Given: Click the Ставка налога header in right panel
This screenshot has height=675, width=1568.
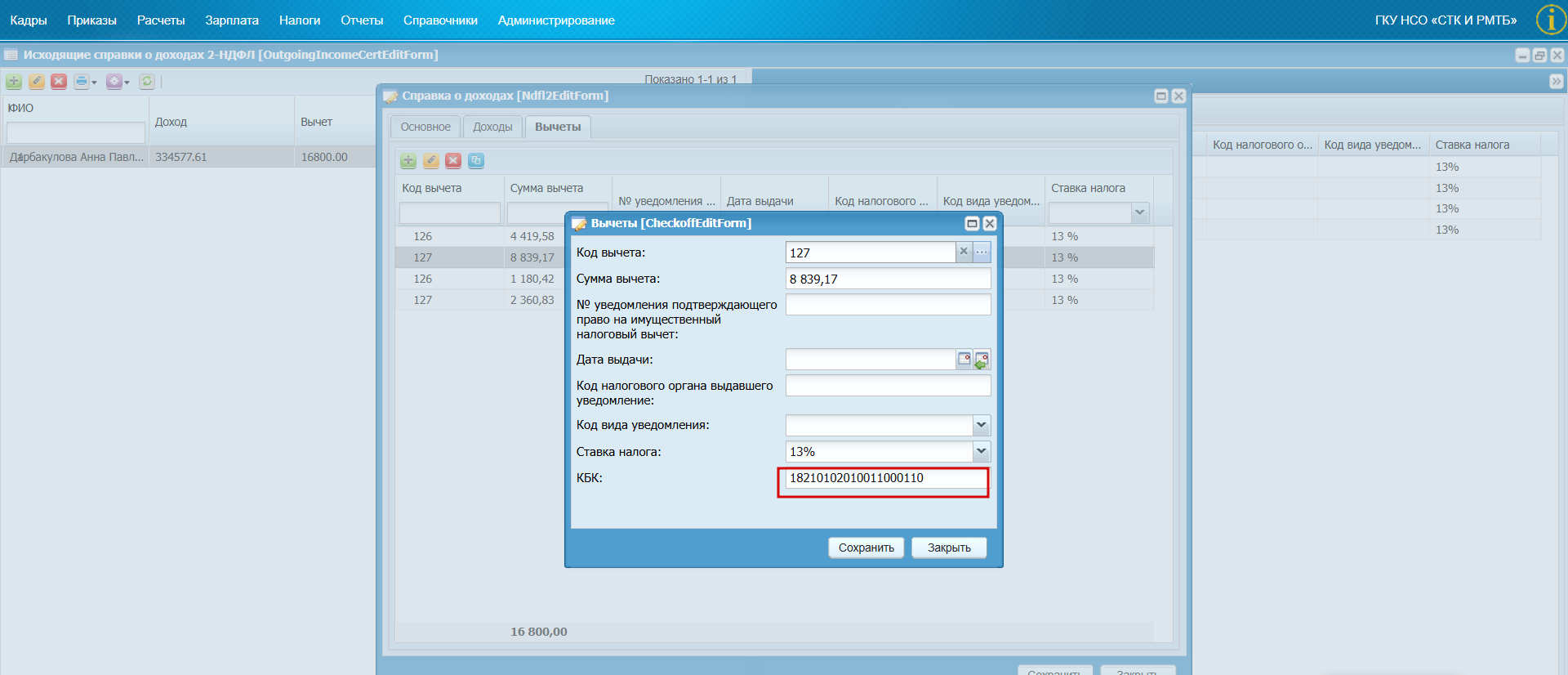Looking at the screenshot, I should click(1472, 145).
